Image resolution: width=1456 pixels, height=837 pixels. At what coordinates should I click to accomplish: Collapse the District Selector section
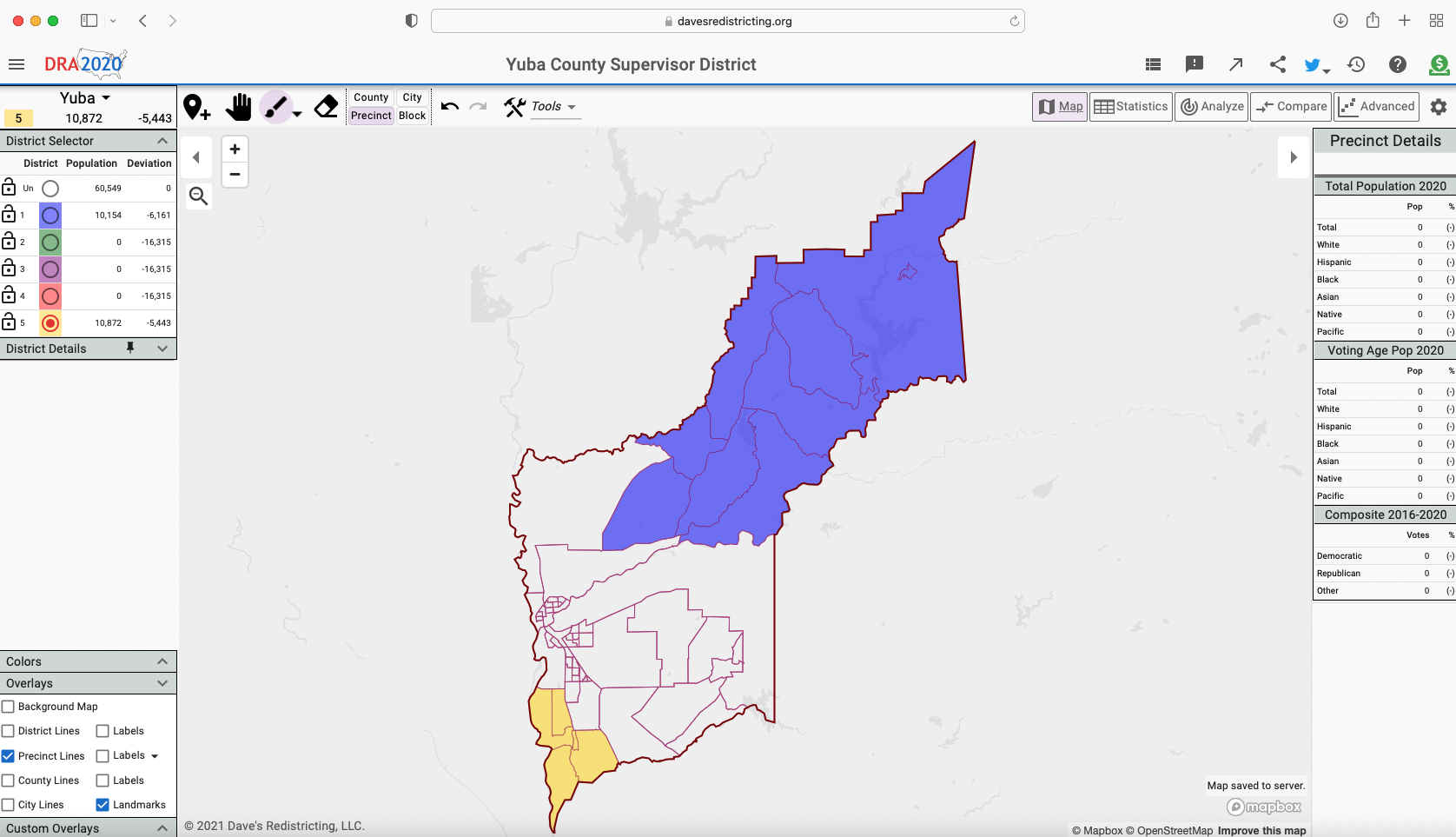pyautogui.click(x=162, y=141)
